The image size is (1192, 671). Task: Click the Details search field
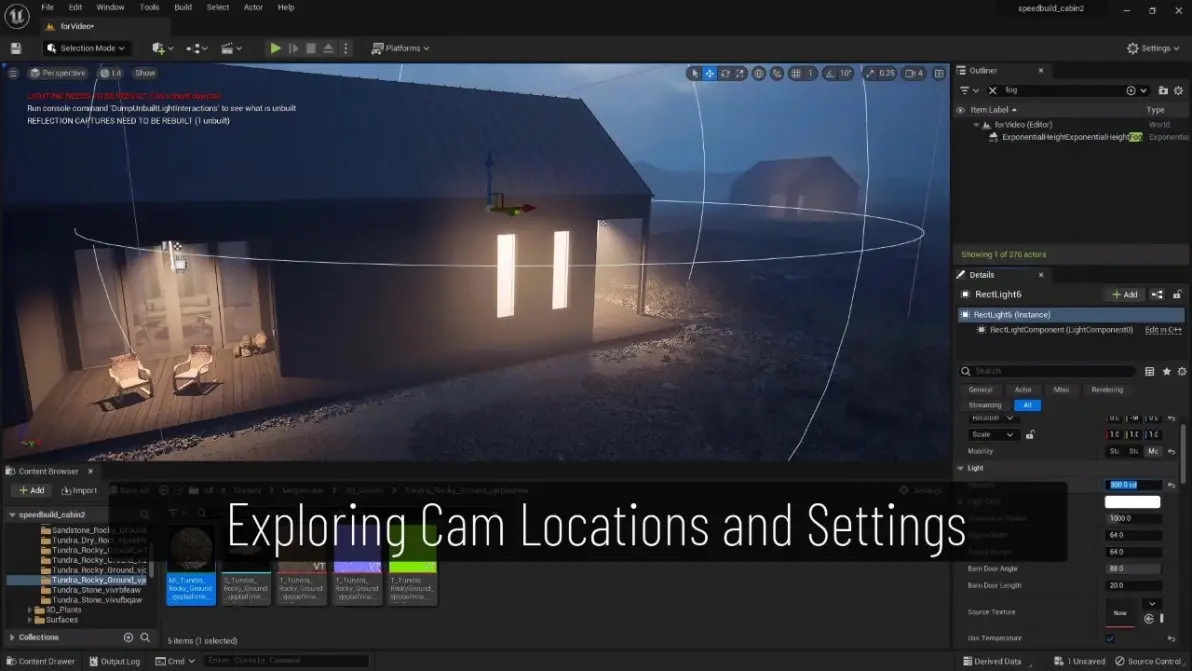[1048, 371]
